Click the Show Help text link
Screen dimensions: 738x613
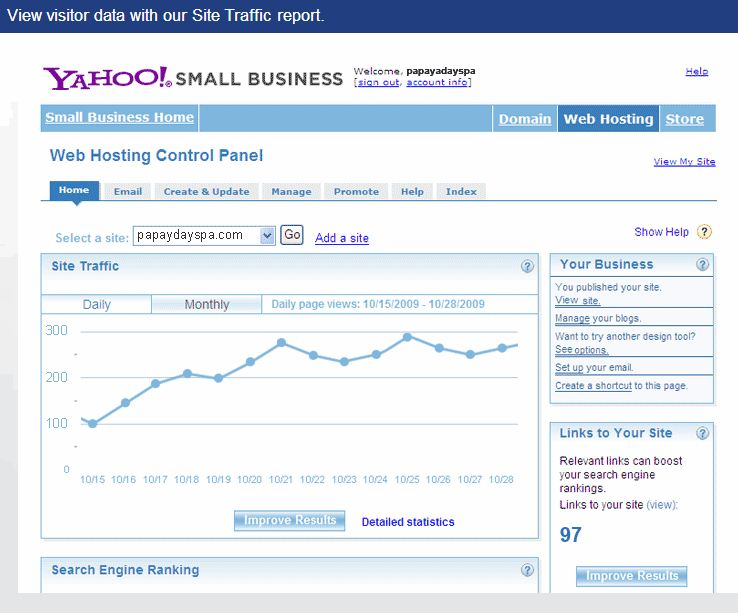[x=661, y=232]
